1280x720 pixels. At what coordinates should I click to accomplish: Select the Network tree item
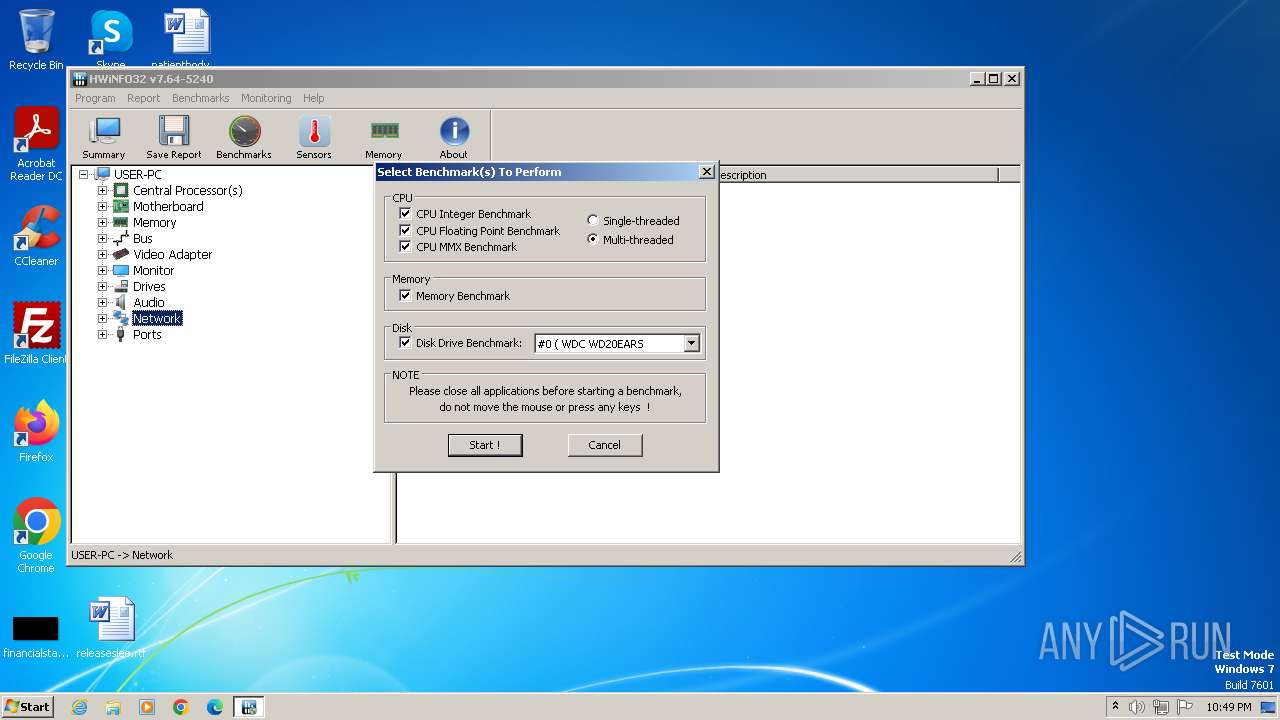[x=157, y=318]
